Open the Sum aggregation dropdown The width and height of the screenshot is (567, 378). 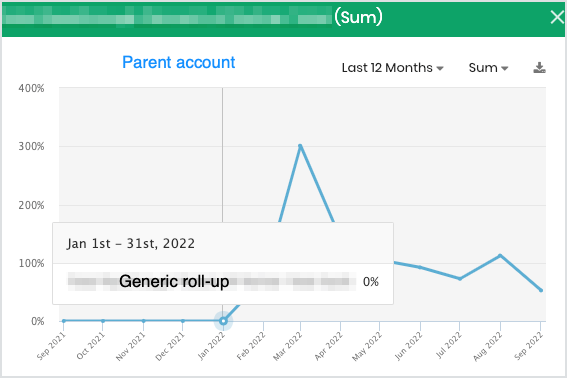[x=488, y=68]
